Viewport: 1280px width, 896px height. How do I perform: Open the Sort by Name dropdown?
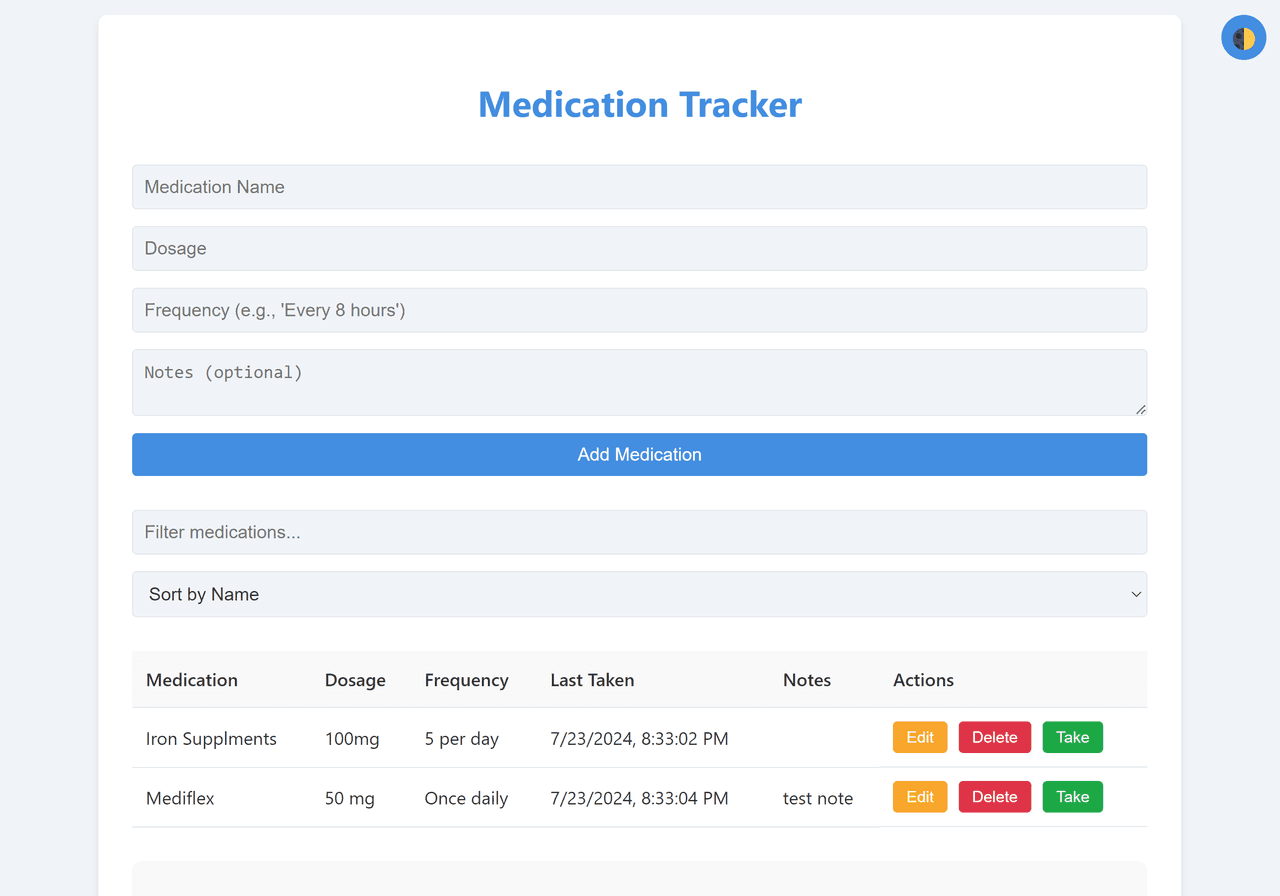(x=639, y=594)
